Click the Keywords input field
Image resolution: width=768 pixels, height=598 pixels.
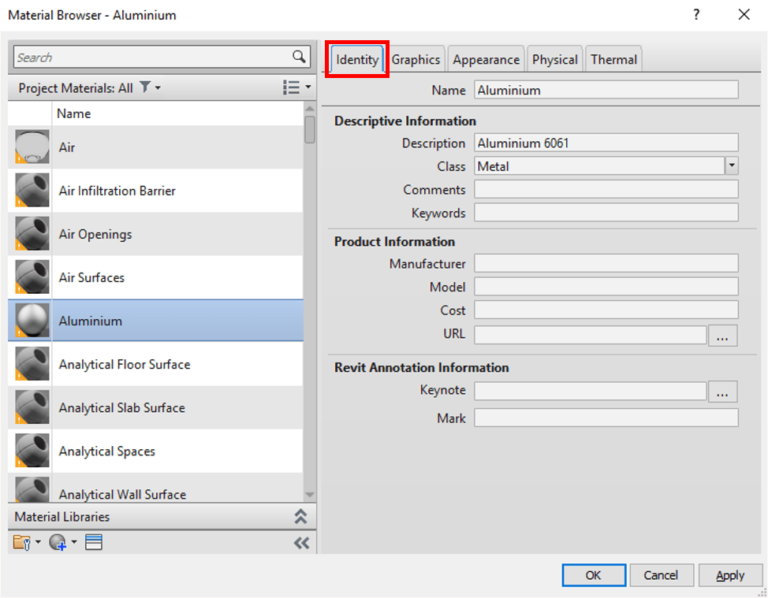coord(606,213)
